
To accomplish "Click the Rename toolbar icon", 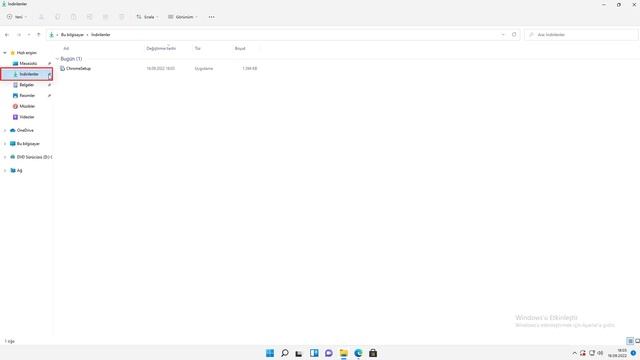I will click(x=89, y=17).
